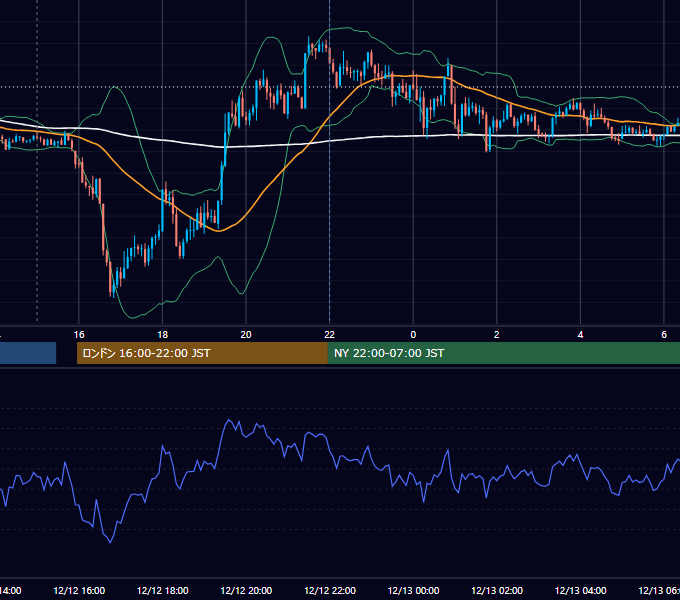This screenshot has height=600, width=680.
Task: Click the 12/12 16:00 date label
Action: click(79, 591)
